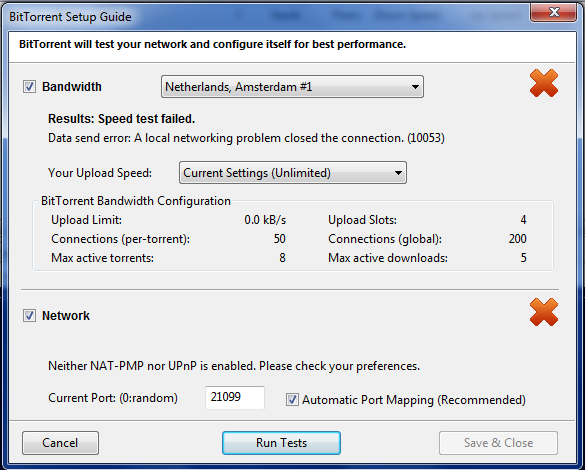Click into the Current Port input field
The image size is (585, 470).
point(235,398)
